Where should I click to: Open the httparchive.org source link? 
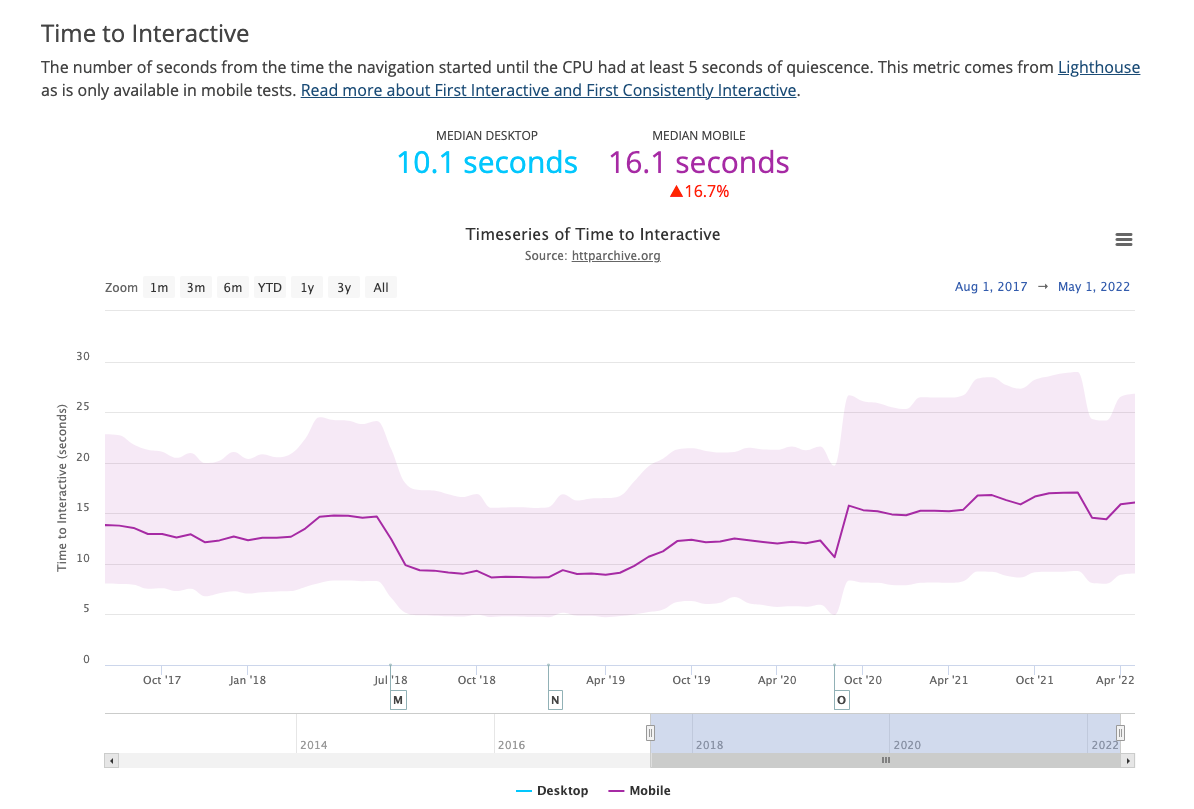(x=616, y=256)
